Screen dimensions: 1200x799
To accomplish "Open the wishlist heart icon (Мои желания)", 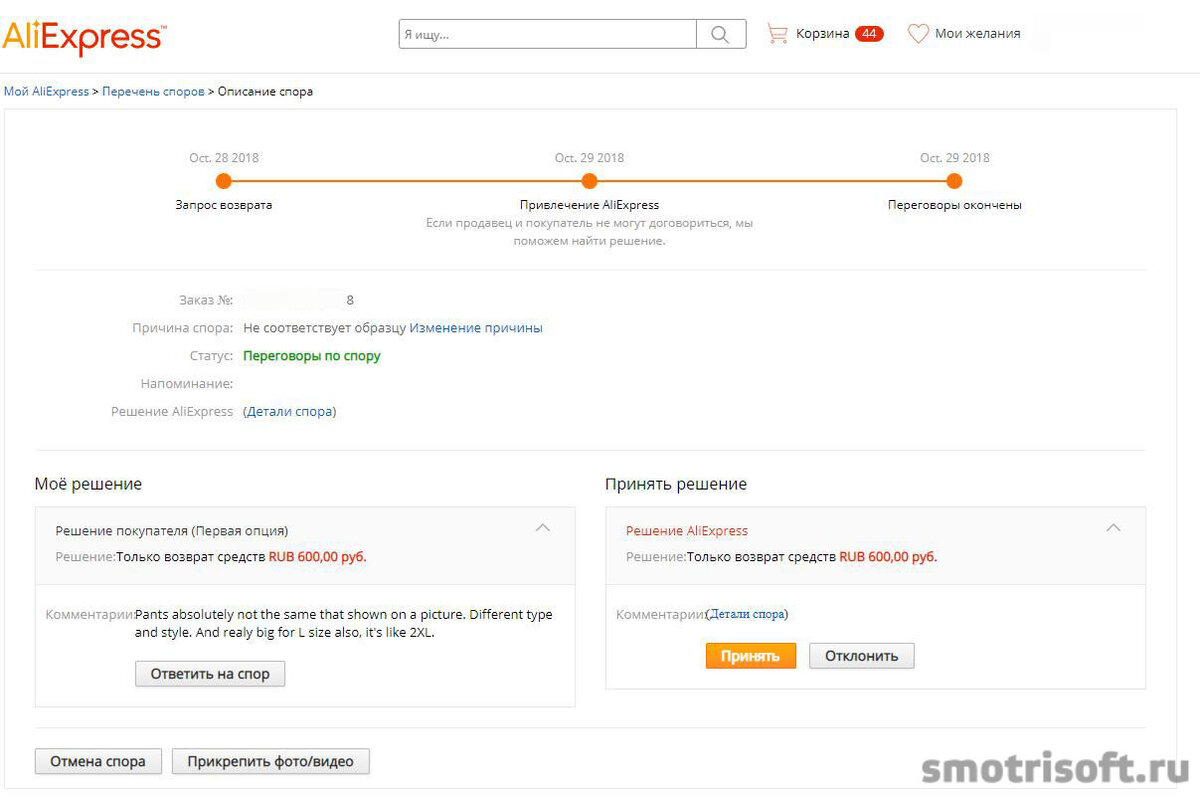I will click(x=918, y=33).
